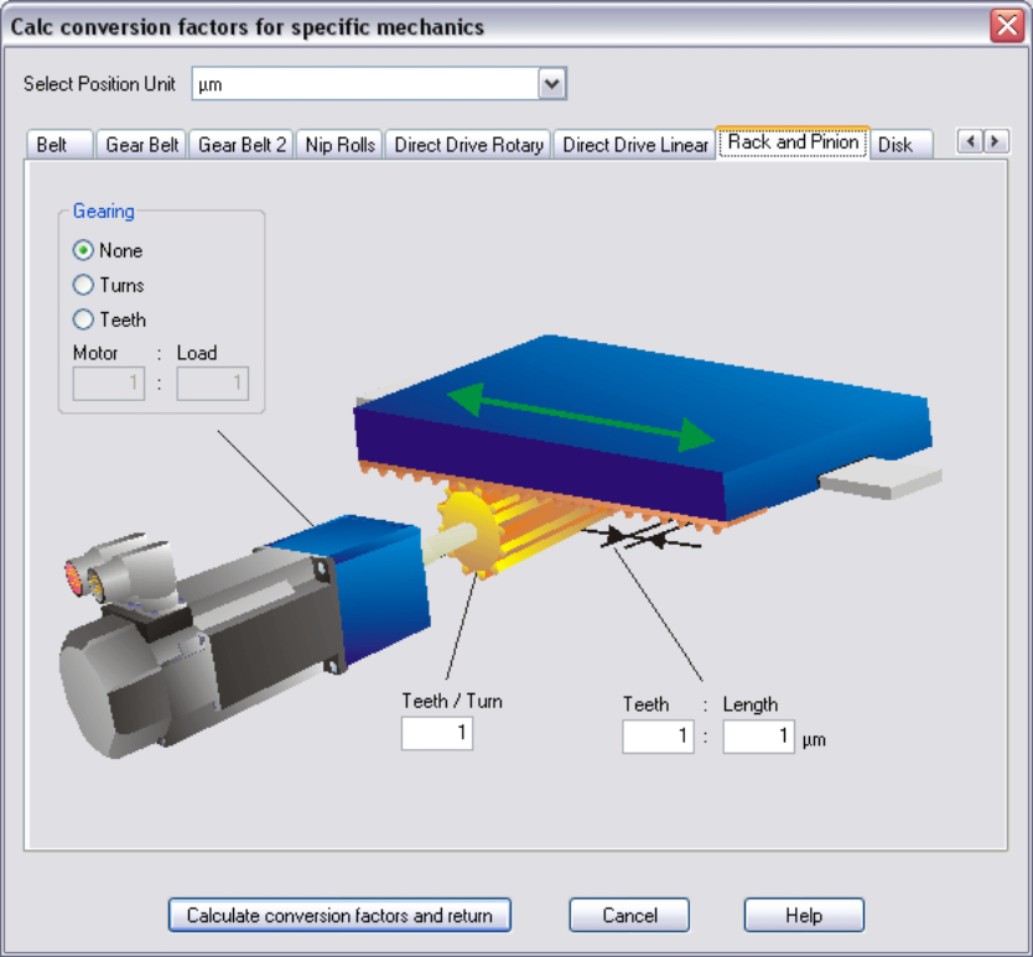The height and width of the screenshot is (957, 1033).
Task: Click the green double-headed motion arrow
Action: [x=581, y=416]
